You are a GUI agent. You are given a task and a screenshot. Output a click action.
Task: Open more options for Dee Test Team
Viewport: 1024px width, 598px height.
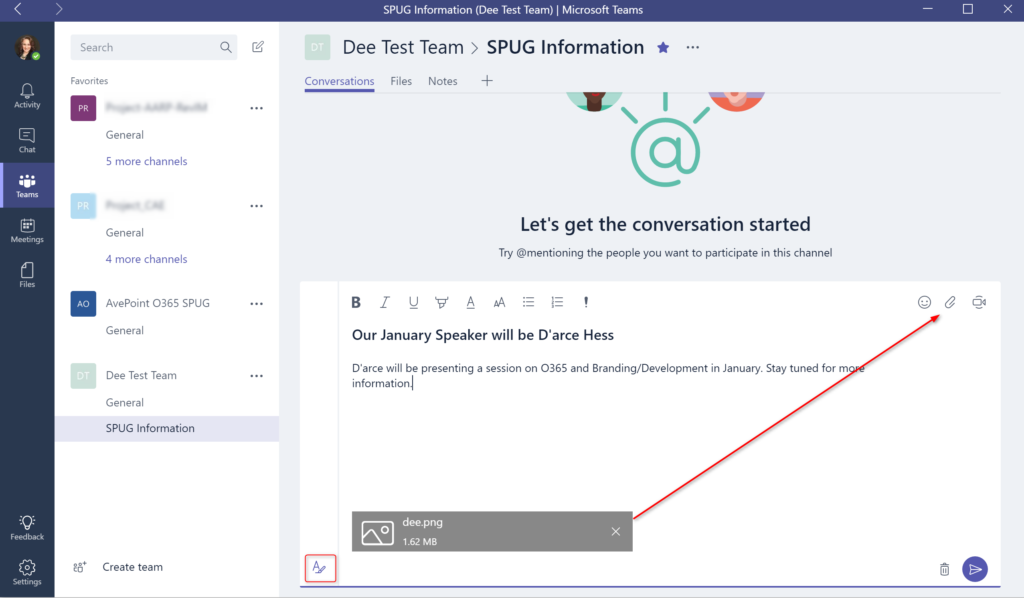pyautogui.click(x=257, y=376)
